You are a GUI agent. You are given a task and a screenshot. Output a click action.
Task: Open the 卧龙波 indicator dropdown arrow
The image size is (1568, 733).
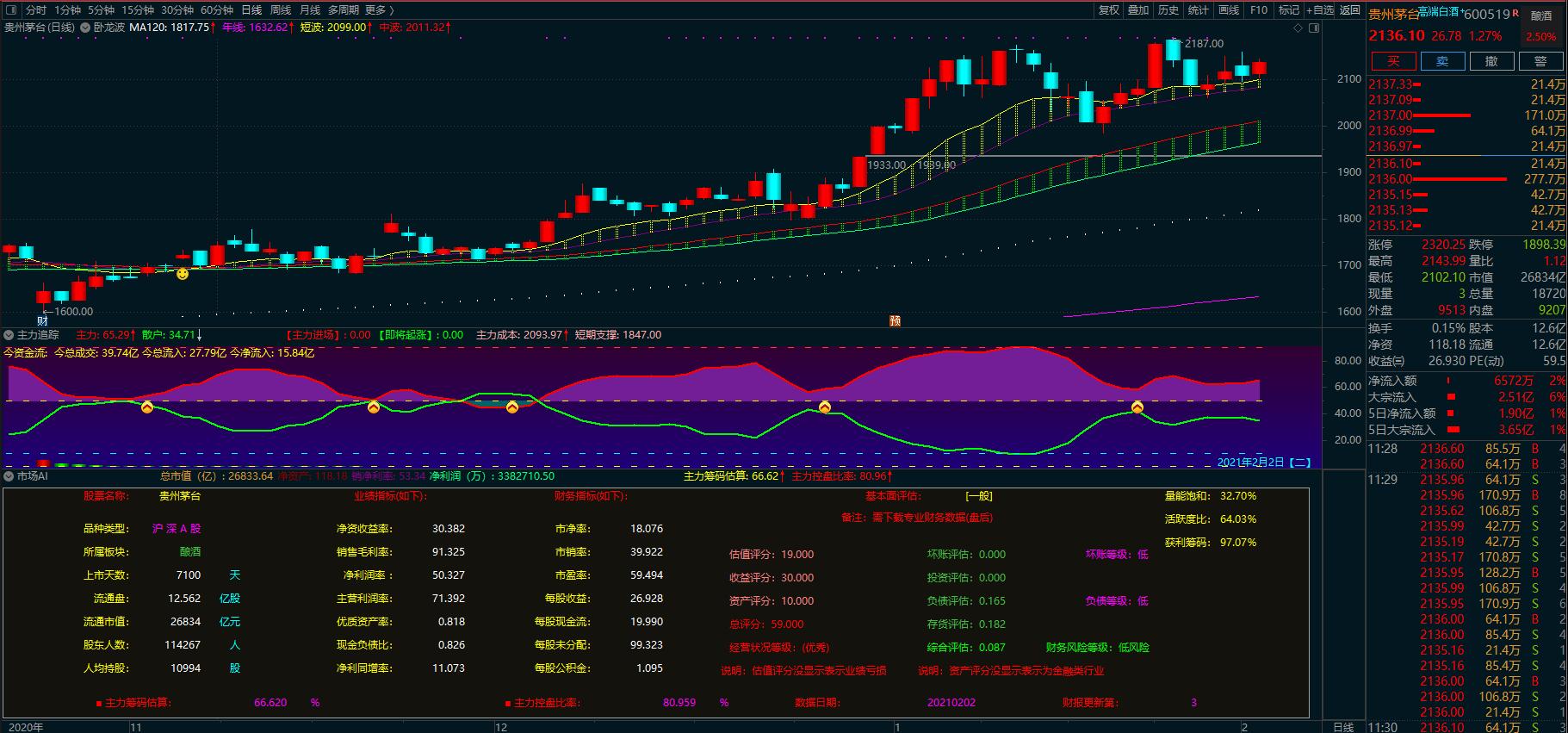(85, 28)
